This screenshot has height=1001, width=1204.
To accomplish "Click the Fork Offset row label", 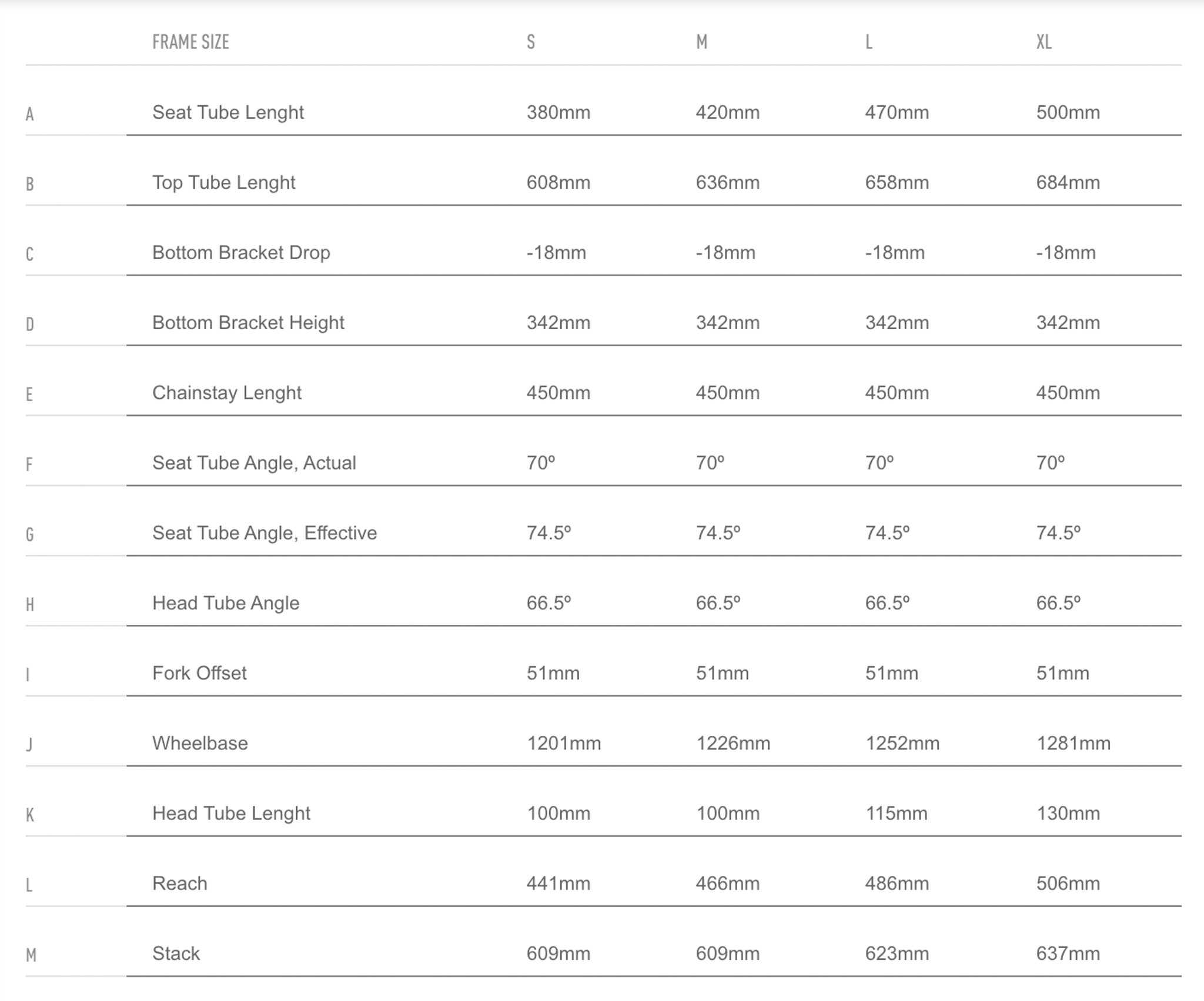I will [x=199, y=673].
